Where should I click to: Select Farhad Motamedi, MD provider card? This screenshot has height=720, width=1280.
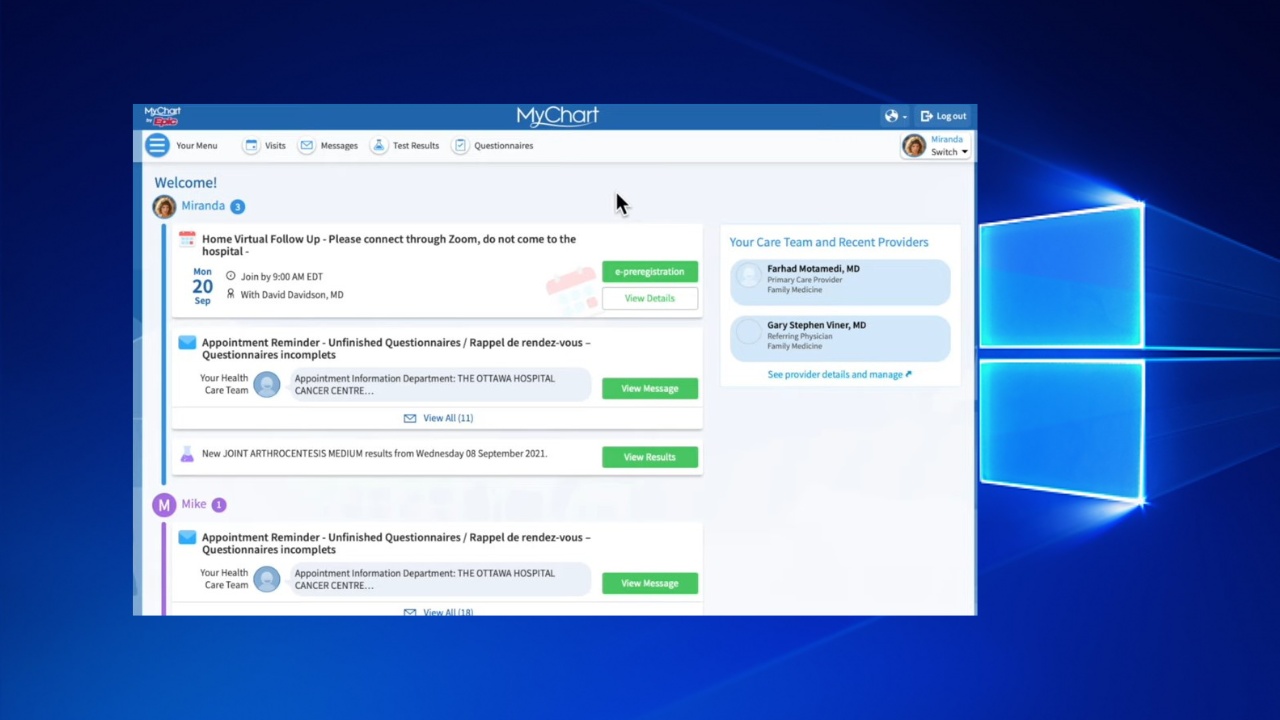tap(840, 283)
